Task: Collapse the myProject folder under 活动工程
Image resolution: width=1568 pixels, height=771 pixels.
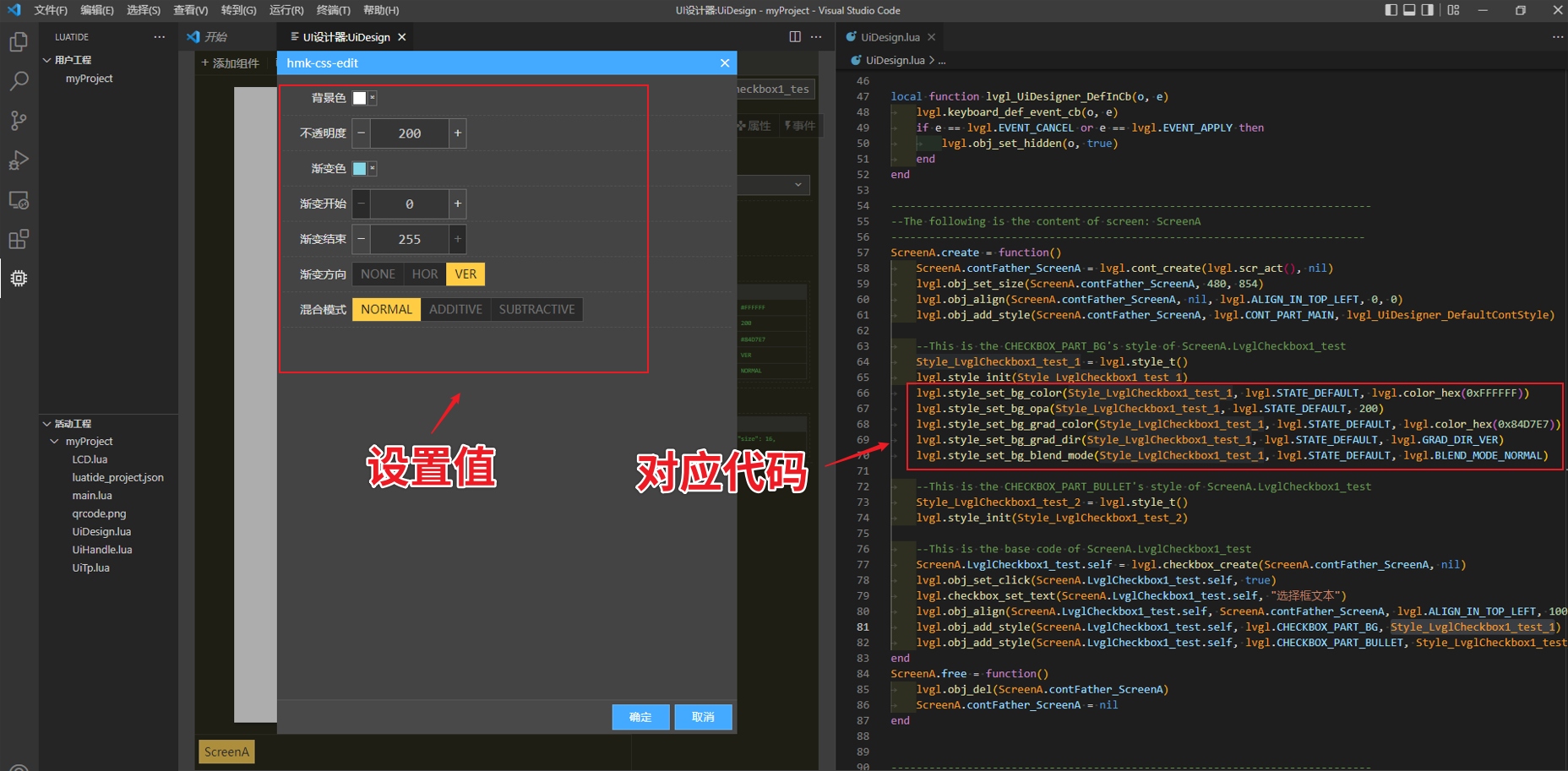Action: (x=55, y=442)
